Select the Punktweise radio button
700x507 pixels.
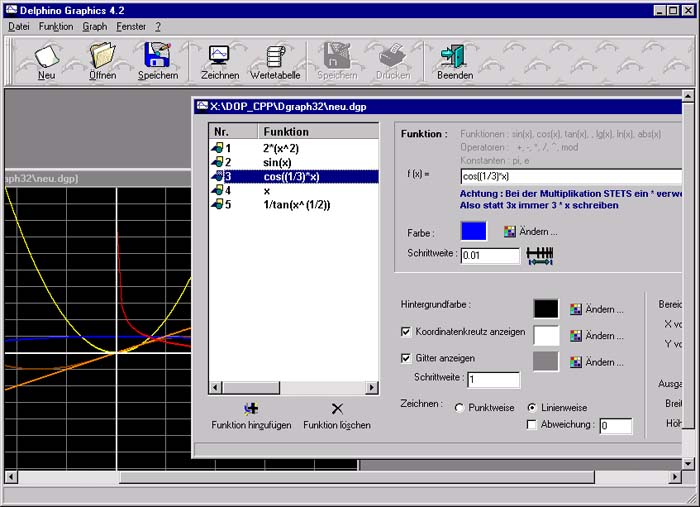(x=458, y=408)
